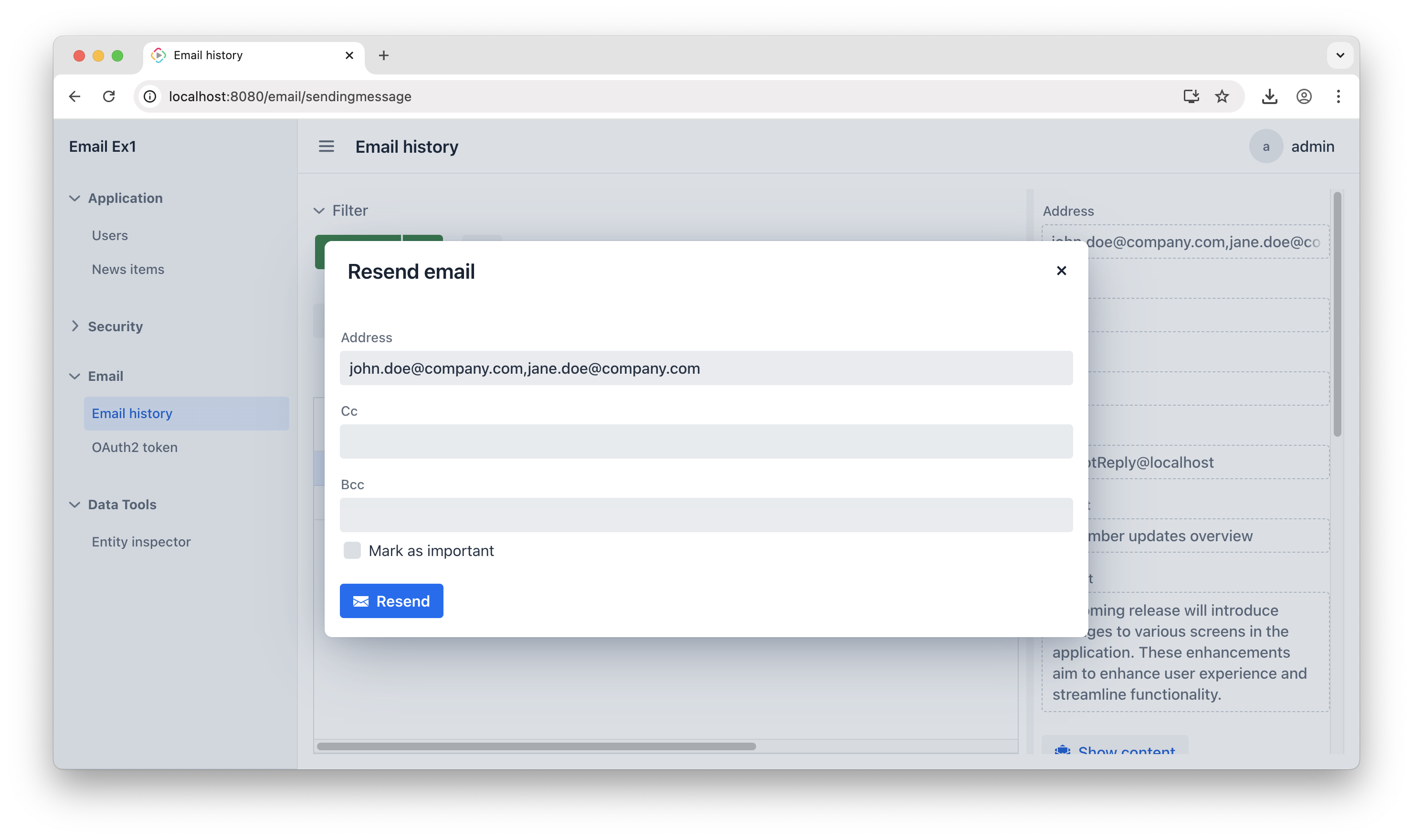Click the browser back arrow
Screen dimensions: 1413x840
tap(75, 96)
